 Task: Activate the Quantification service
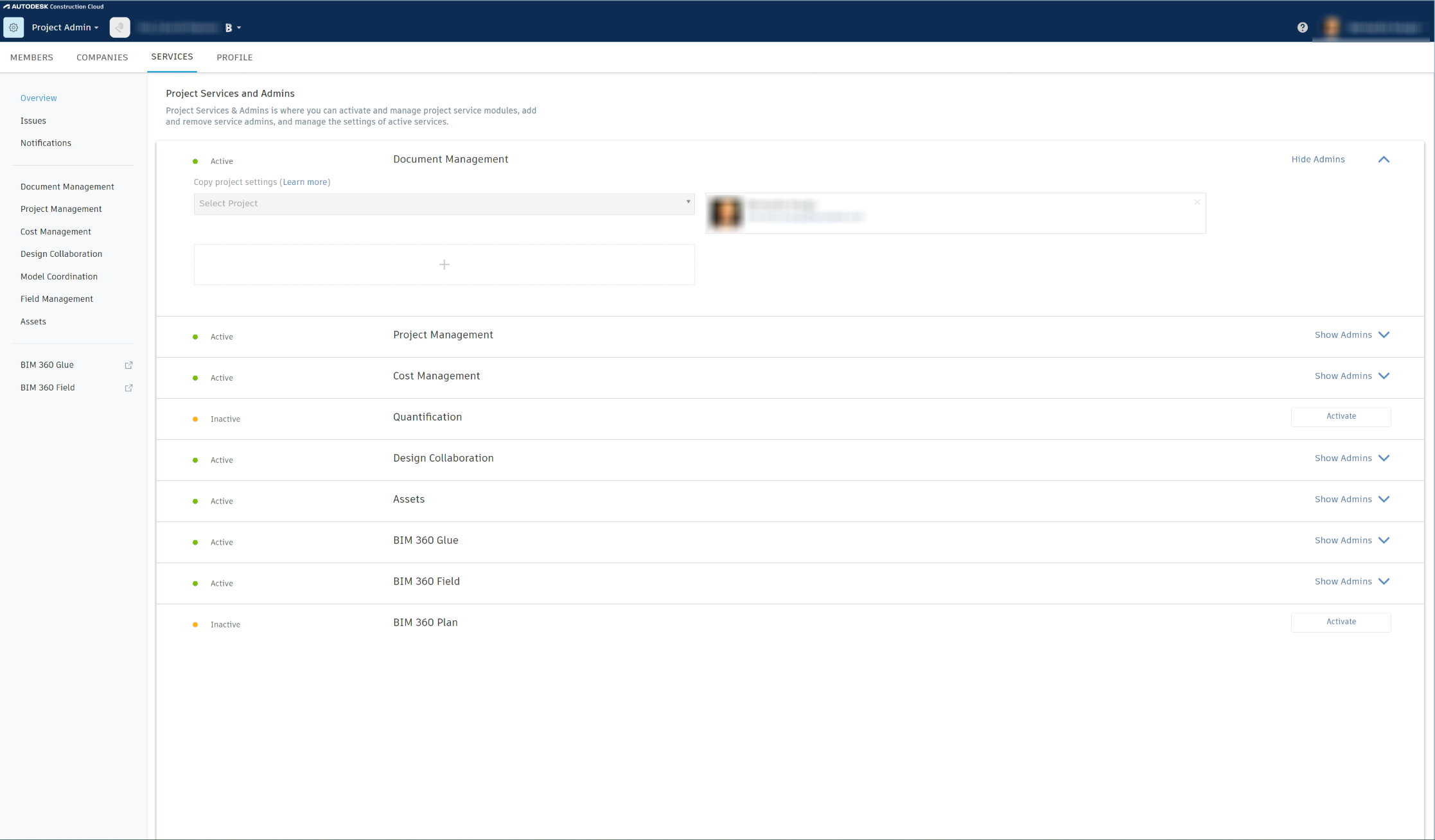point(1341,416)
